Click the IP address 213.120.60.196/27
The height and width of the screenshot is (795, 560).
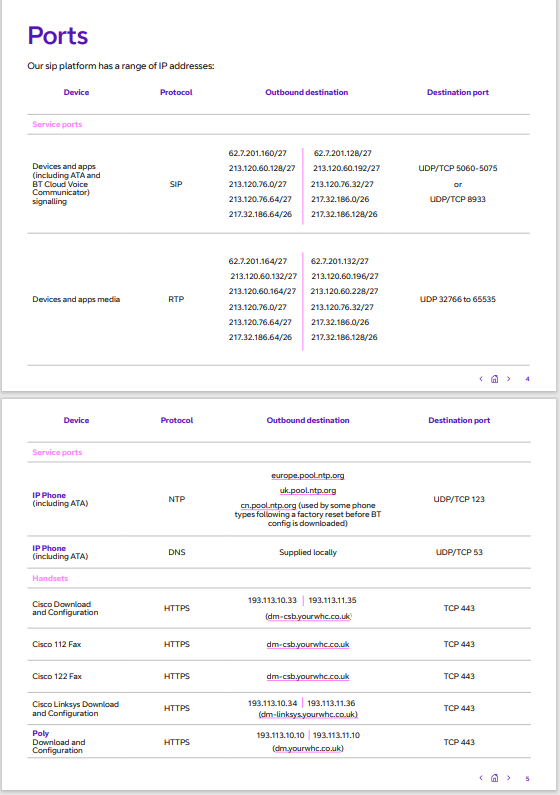coord(345,276)
